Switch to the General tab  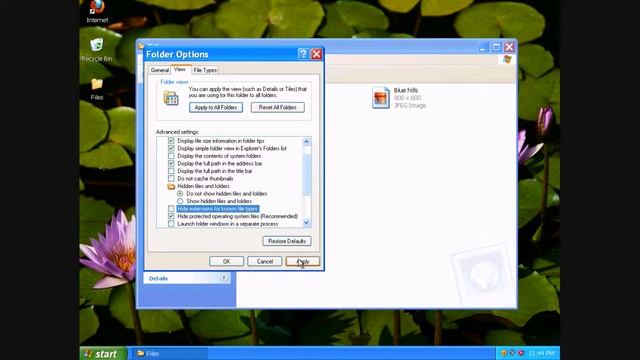pos(160,70)
